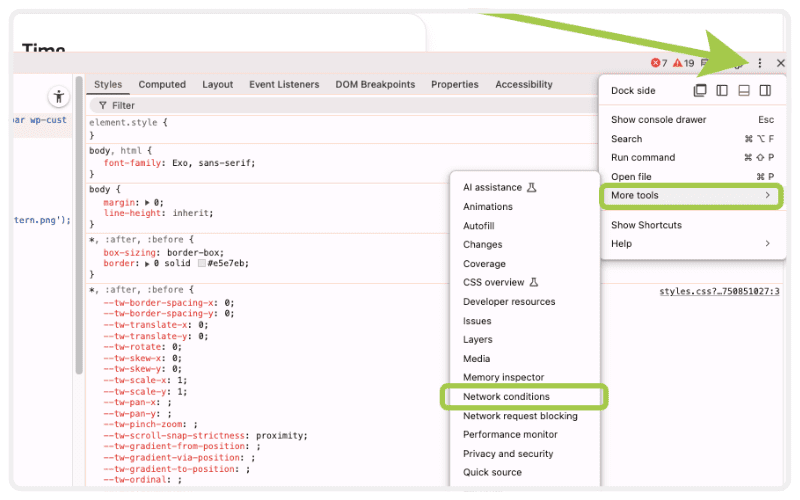This screenshot has width=800, height=500.
Task: Click the line-height: inherit declaration
Action: 158,213
